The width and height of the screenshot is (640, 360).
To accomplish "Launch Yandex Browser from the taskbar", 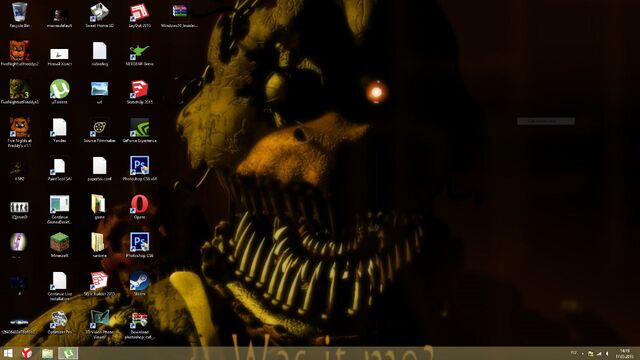I will (27, 353).
